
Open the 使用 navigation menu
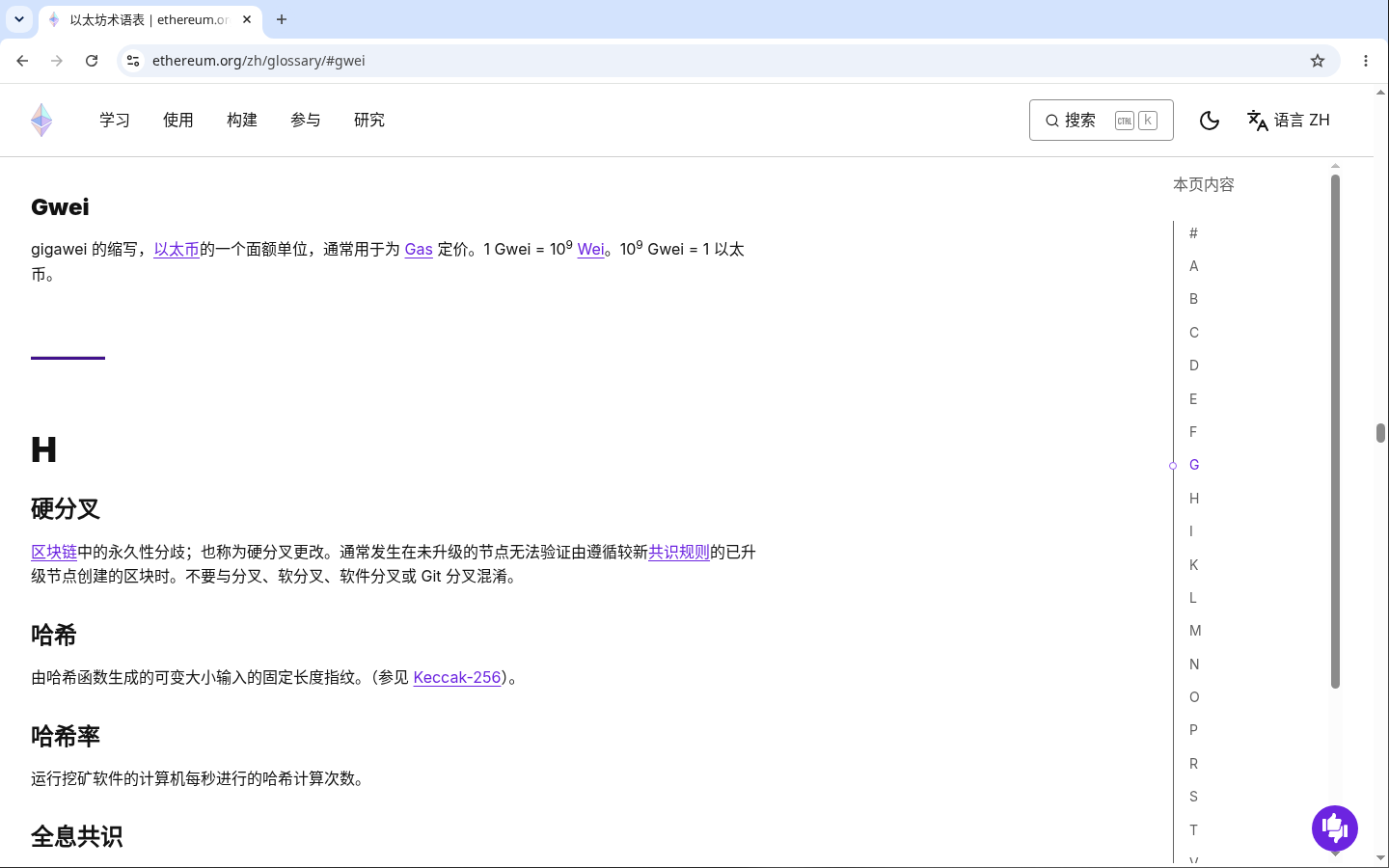(178, 121)
